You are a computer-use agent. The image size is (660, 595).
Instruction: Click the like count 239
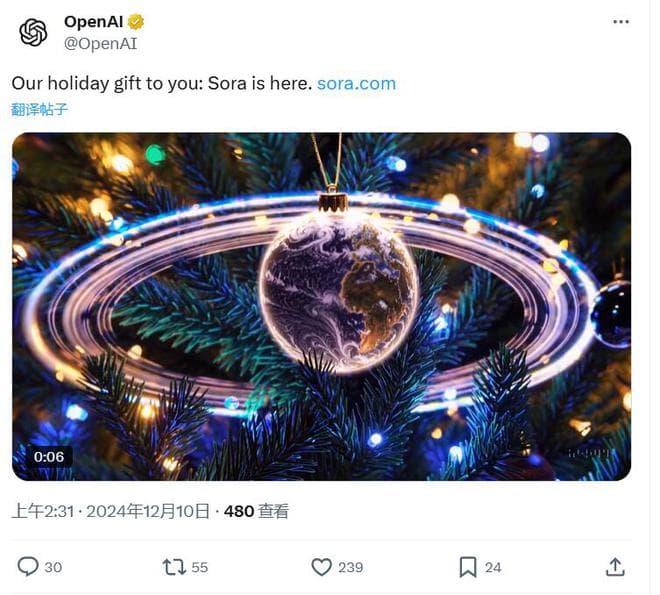[350, 567]
